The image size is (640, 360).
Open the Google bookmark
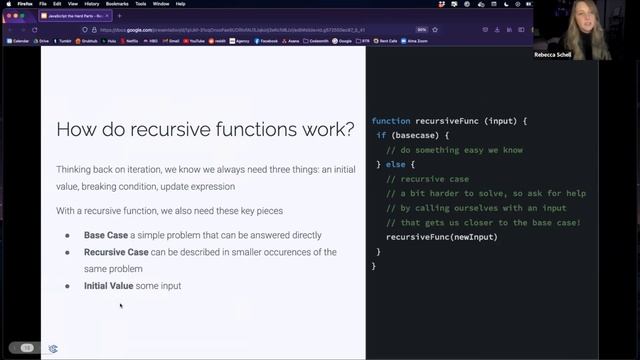coord(342,41)
